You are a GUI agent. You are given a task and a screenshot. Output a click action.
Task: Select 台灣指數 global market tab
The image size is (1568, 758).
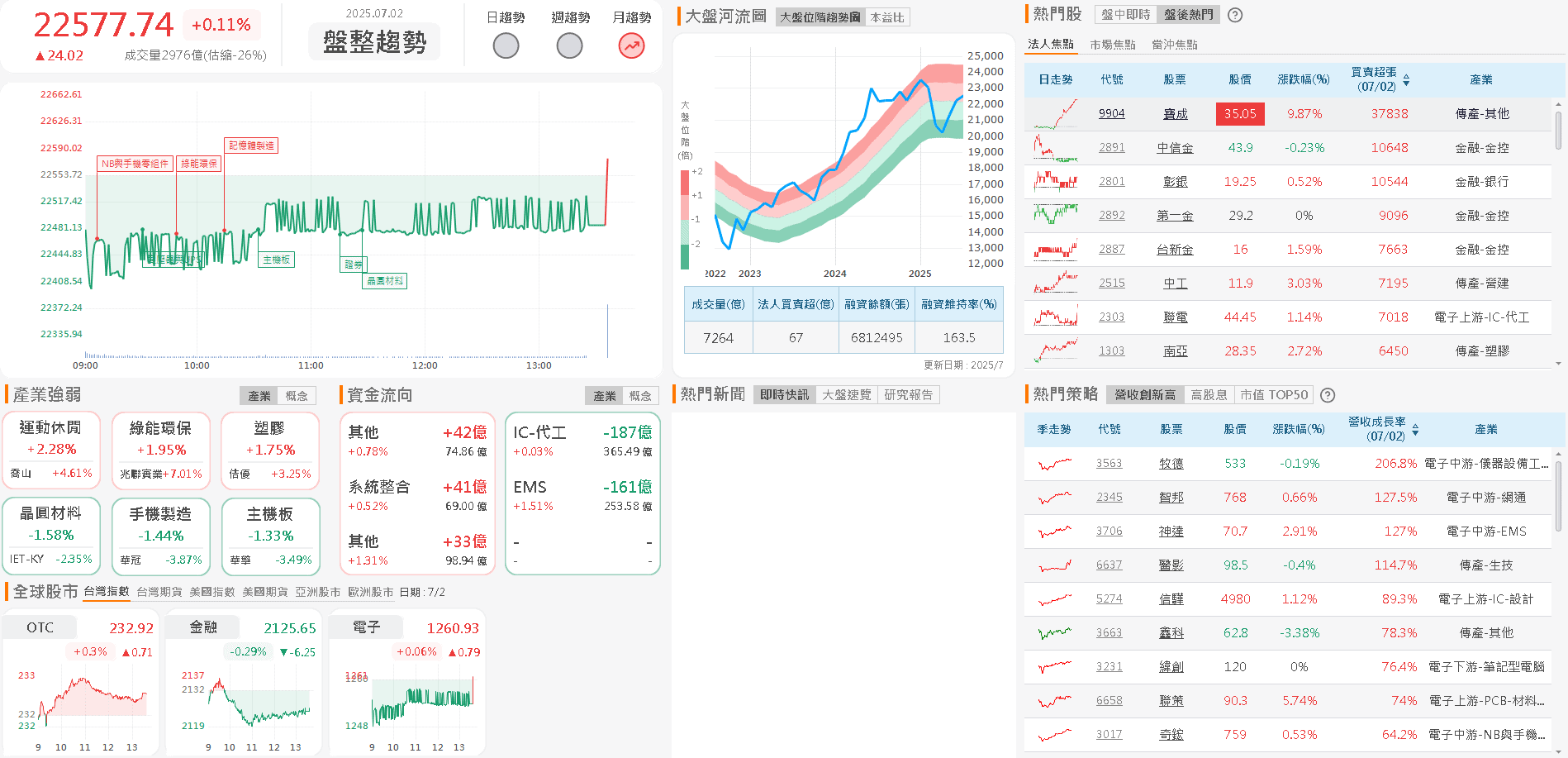(107, 592)
